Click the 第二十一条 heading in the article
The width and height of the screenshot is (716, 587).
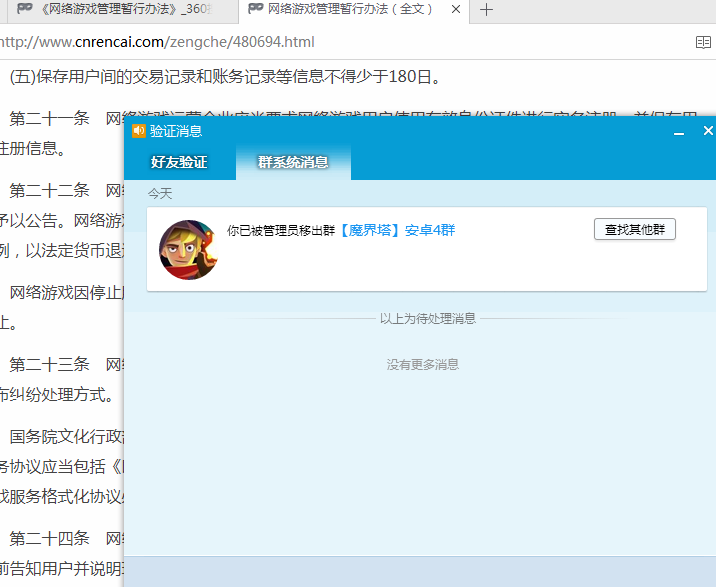click(49, 118)
